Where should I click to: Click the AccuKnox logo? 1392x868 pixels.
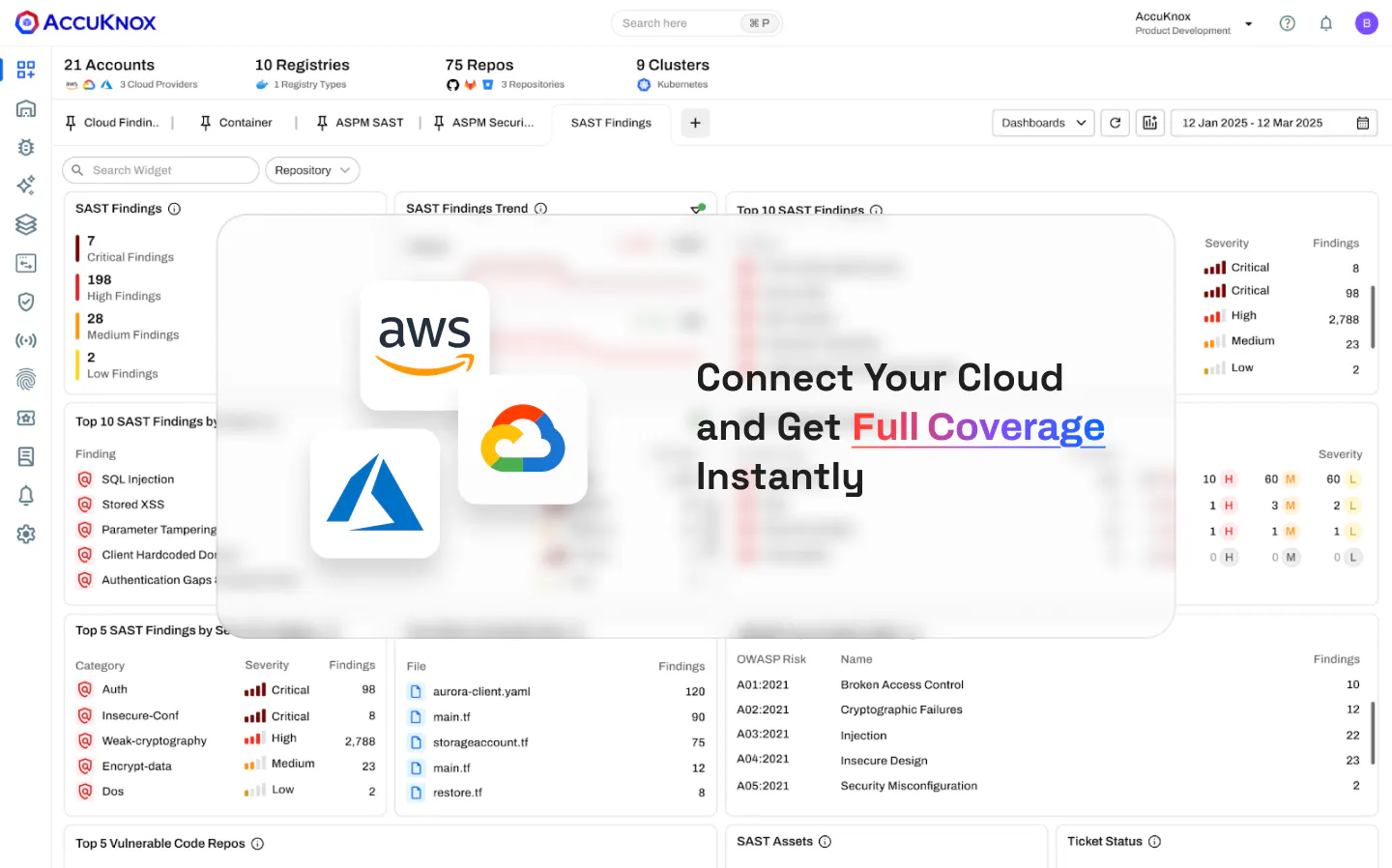point(85,22)
